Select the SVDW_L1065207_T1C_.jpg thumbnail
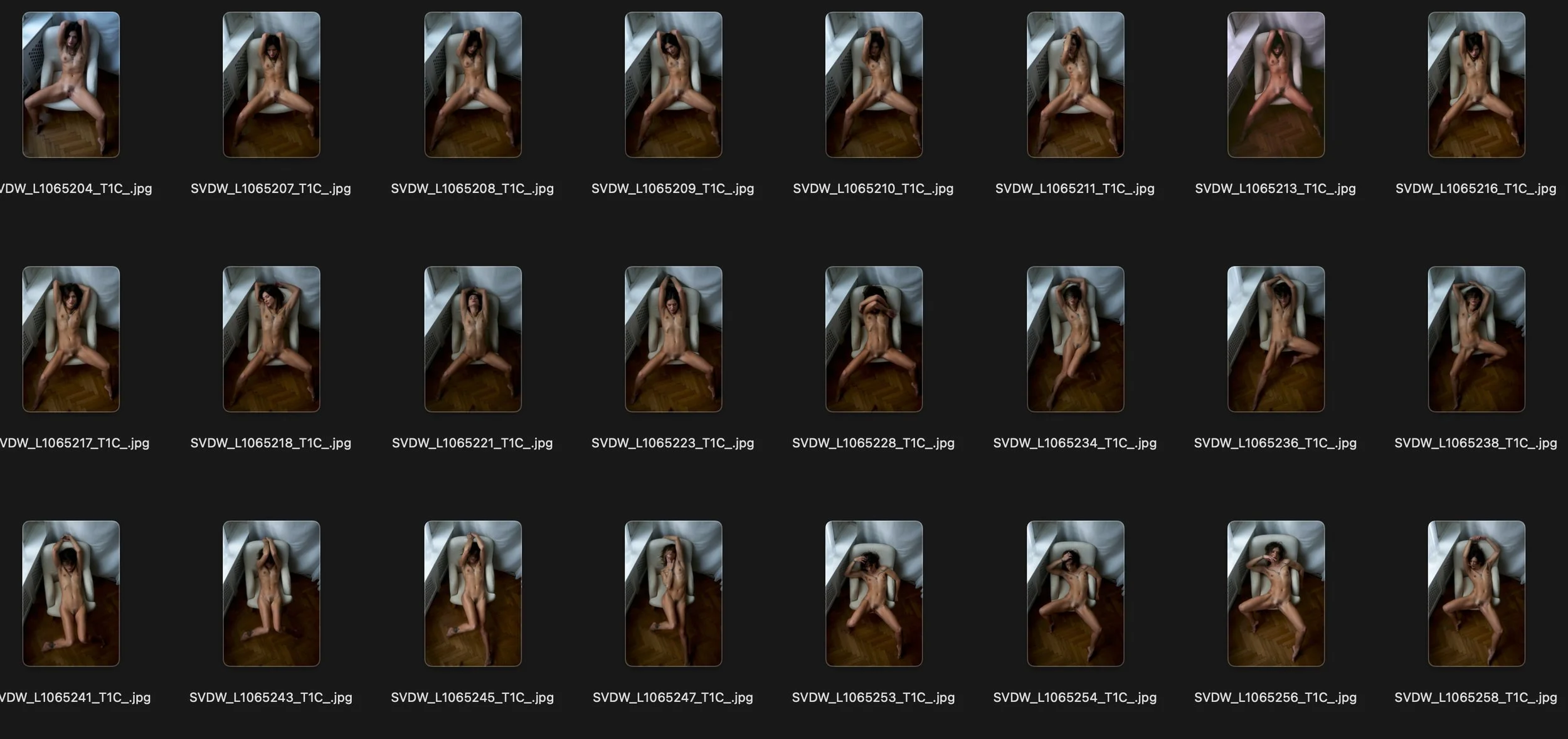This screenshot has width=1568, height=739. [272, 85]
